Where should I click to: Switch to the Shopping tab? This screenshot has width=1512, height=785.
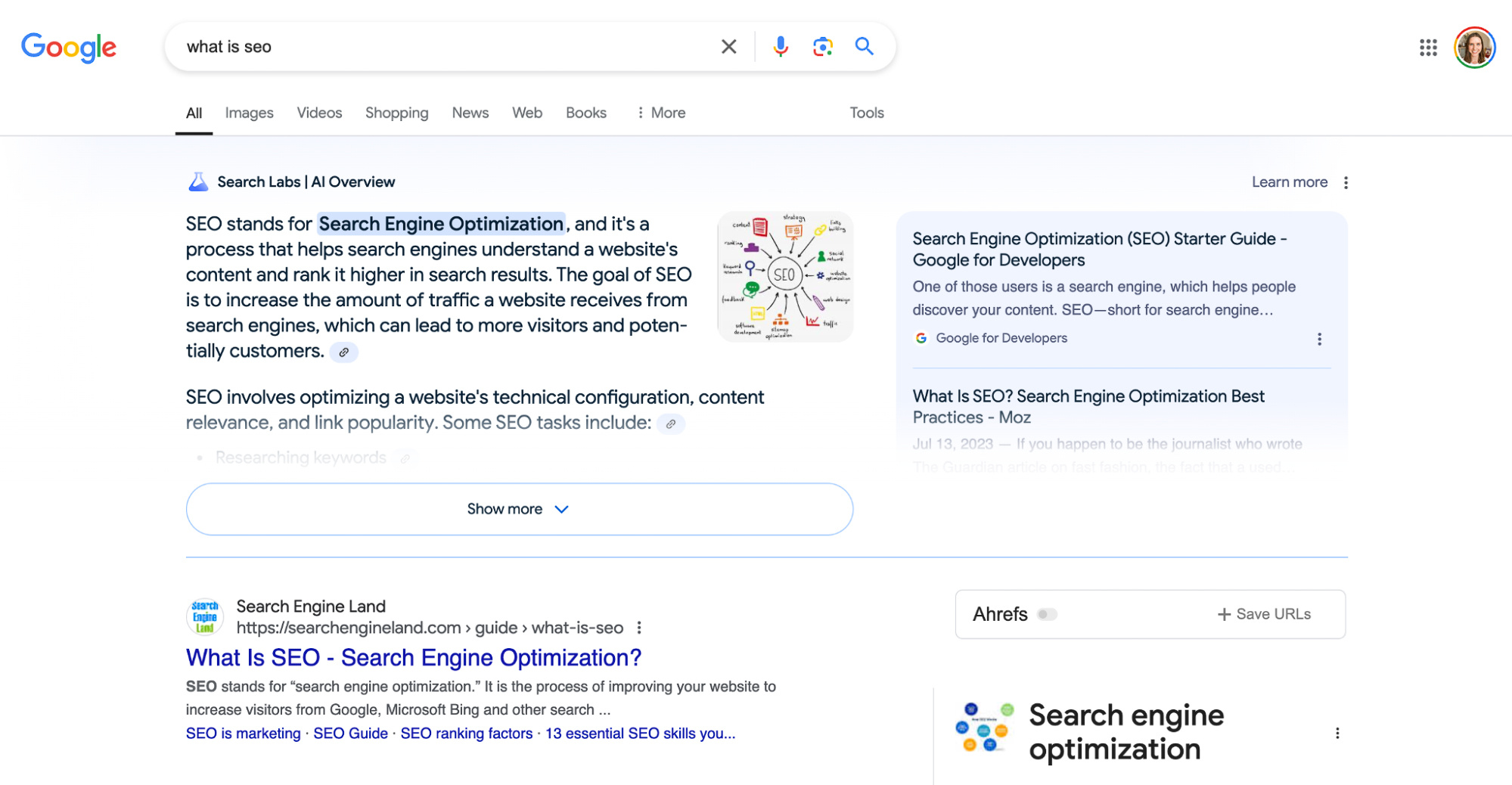(x=397, y=113)
